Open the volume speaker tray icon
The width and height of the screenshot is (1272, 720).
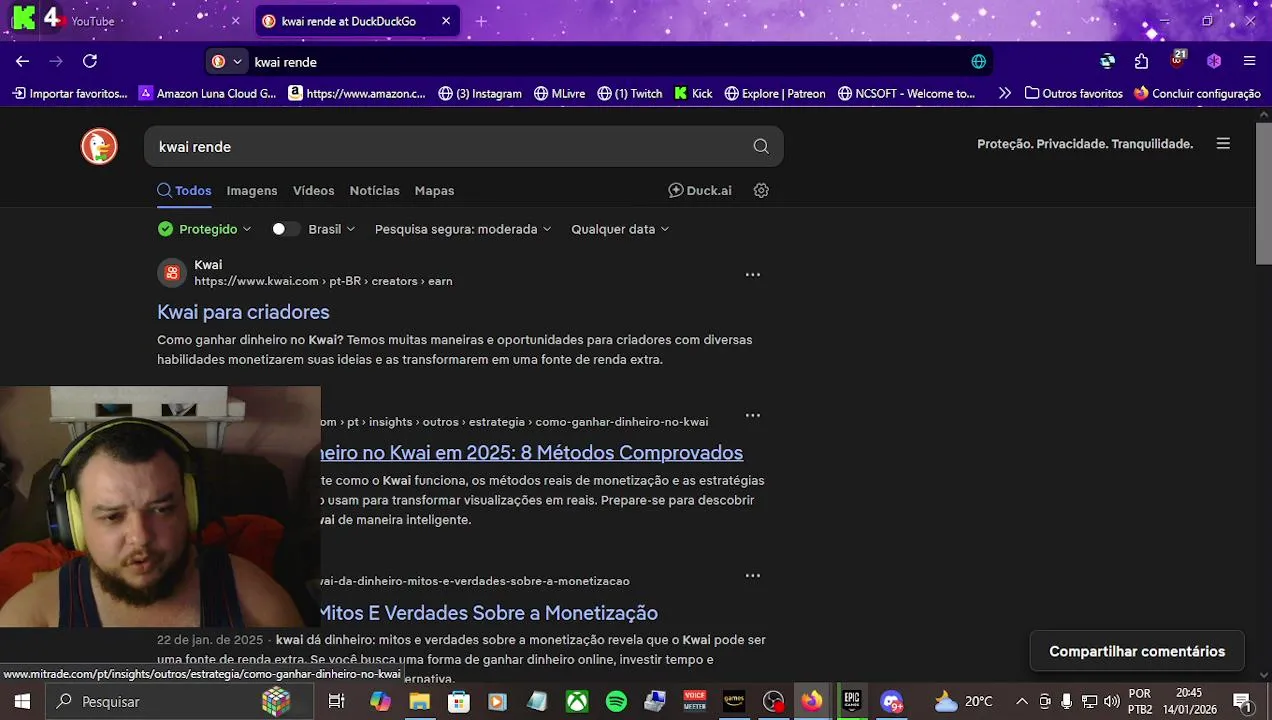[x=1112, y=702]
